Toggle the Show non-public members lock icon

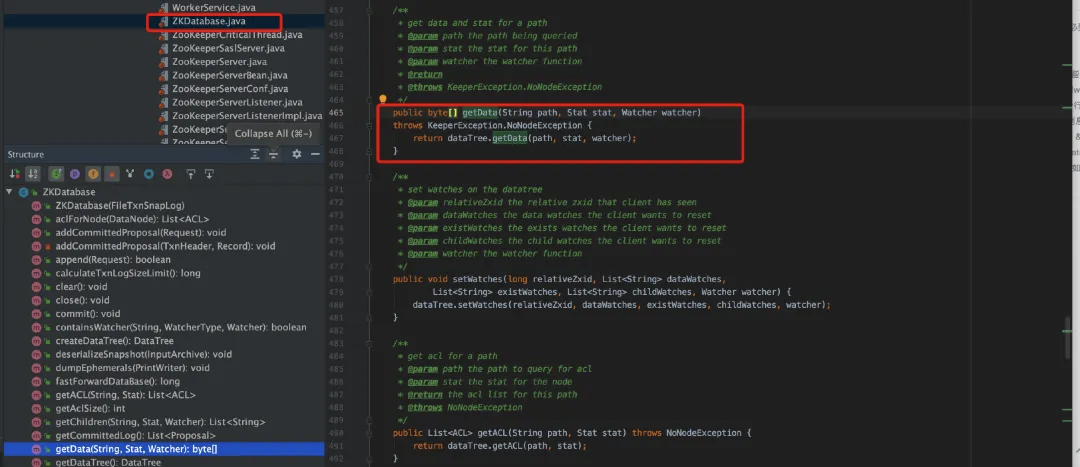coord(111,174)
